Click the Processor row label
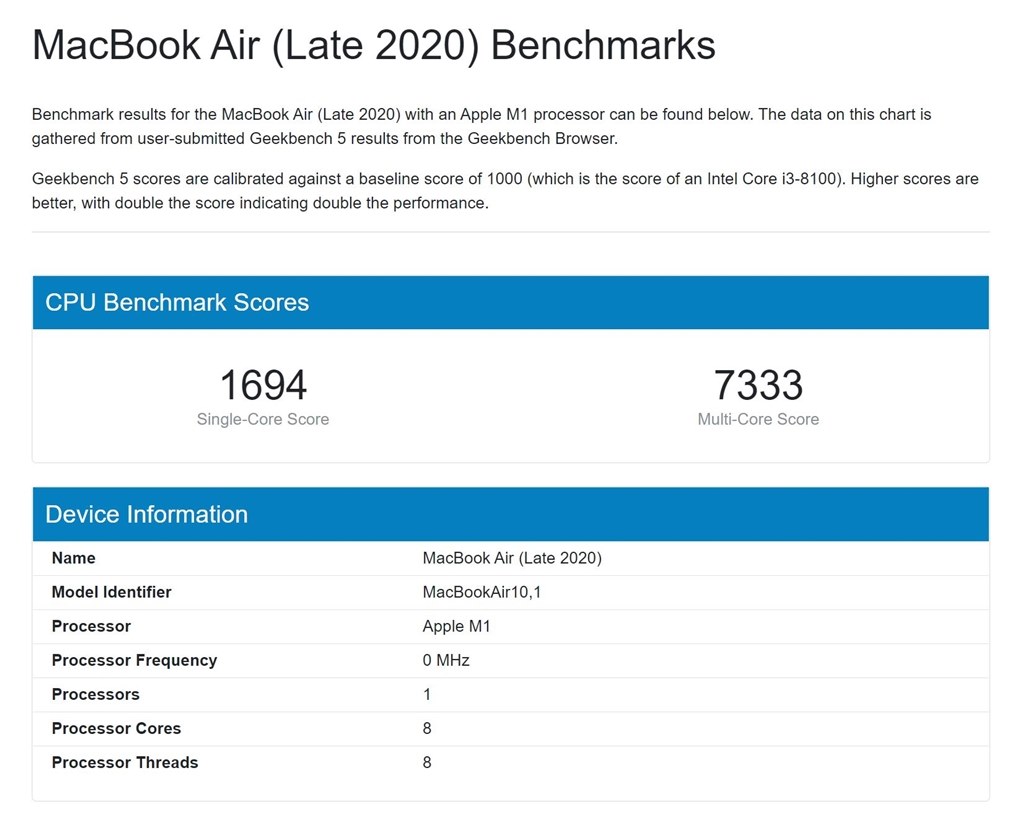This screenshot has width=1024, height=836. pos(91,626)
